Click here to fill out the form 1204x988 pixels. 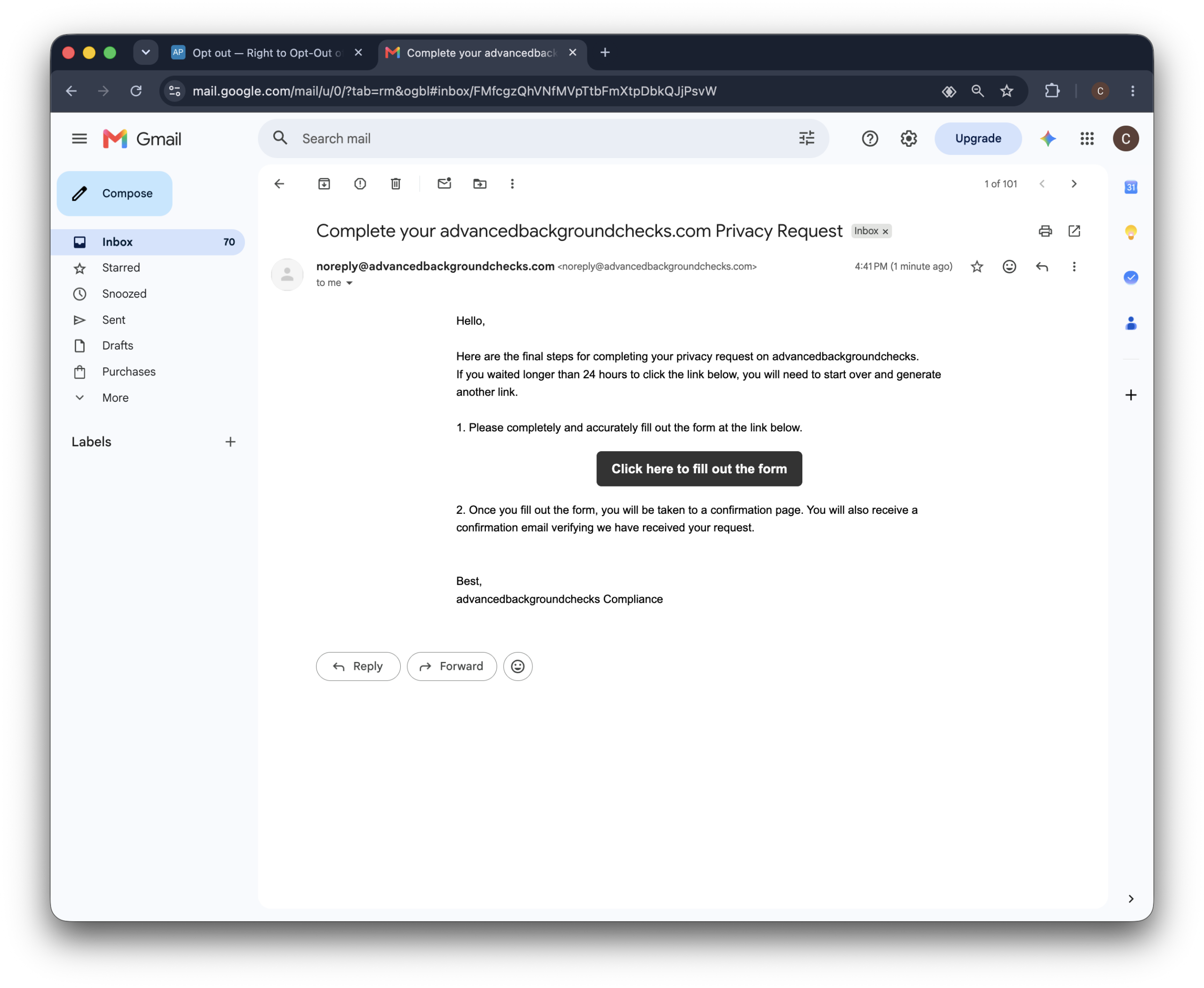pyautogui.click(x=699, y=469)
